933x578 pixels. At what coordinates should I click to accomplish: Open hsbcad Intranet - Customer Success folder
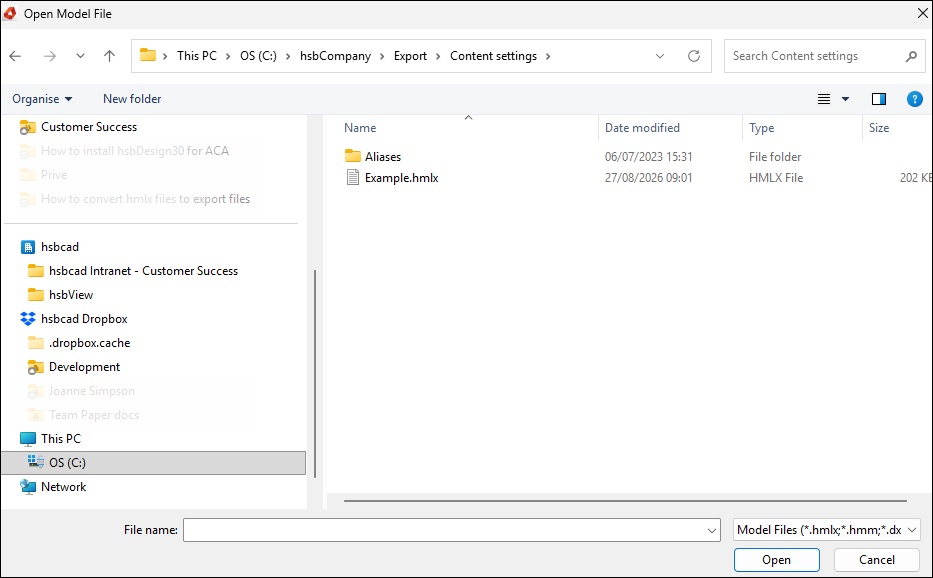click(x=143, y=271)
